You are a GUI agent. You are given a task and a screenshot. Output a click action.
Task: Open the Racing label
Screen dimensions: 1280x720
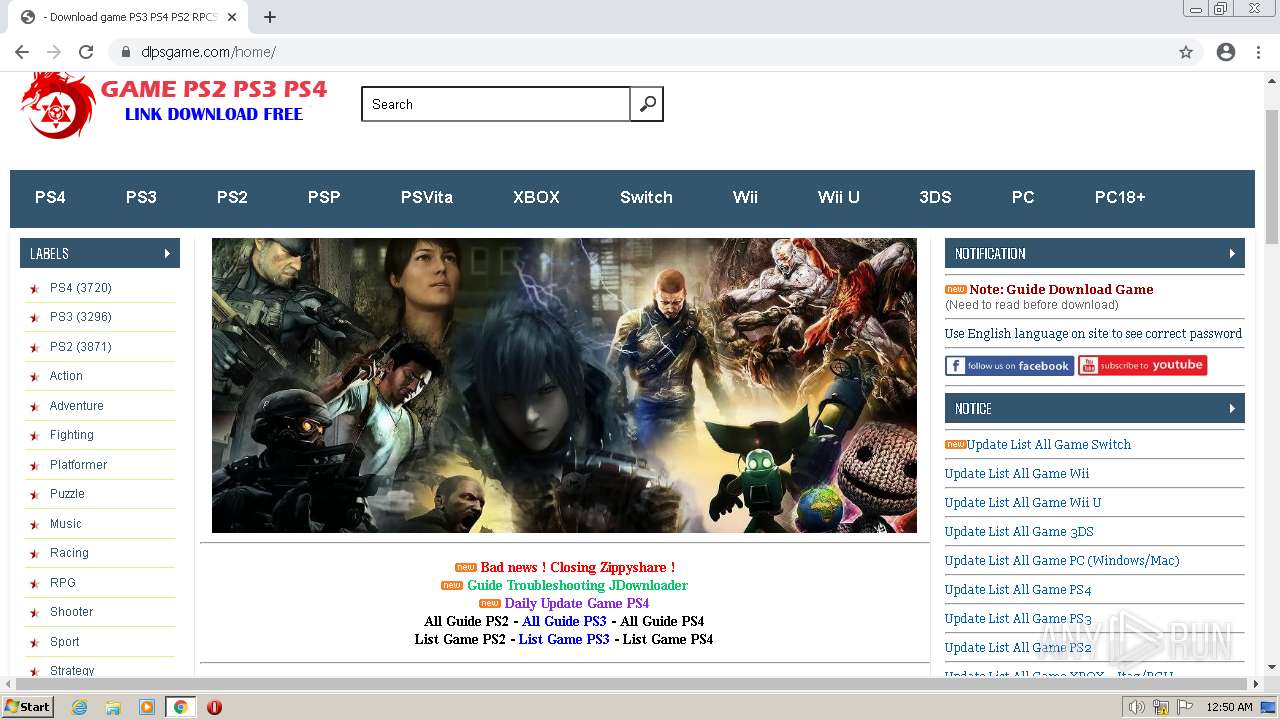[x=69, y=553]
